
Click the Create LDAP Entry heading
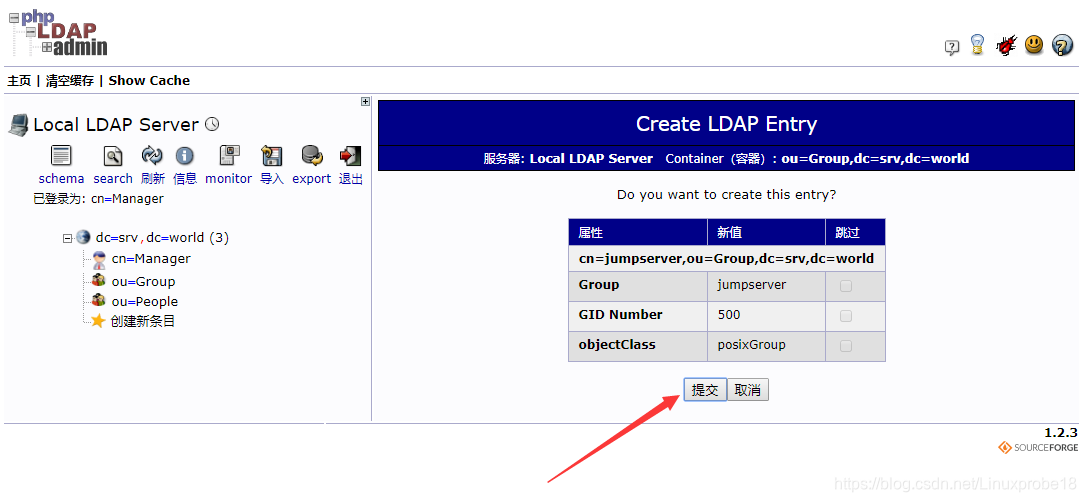[727, 124]
